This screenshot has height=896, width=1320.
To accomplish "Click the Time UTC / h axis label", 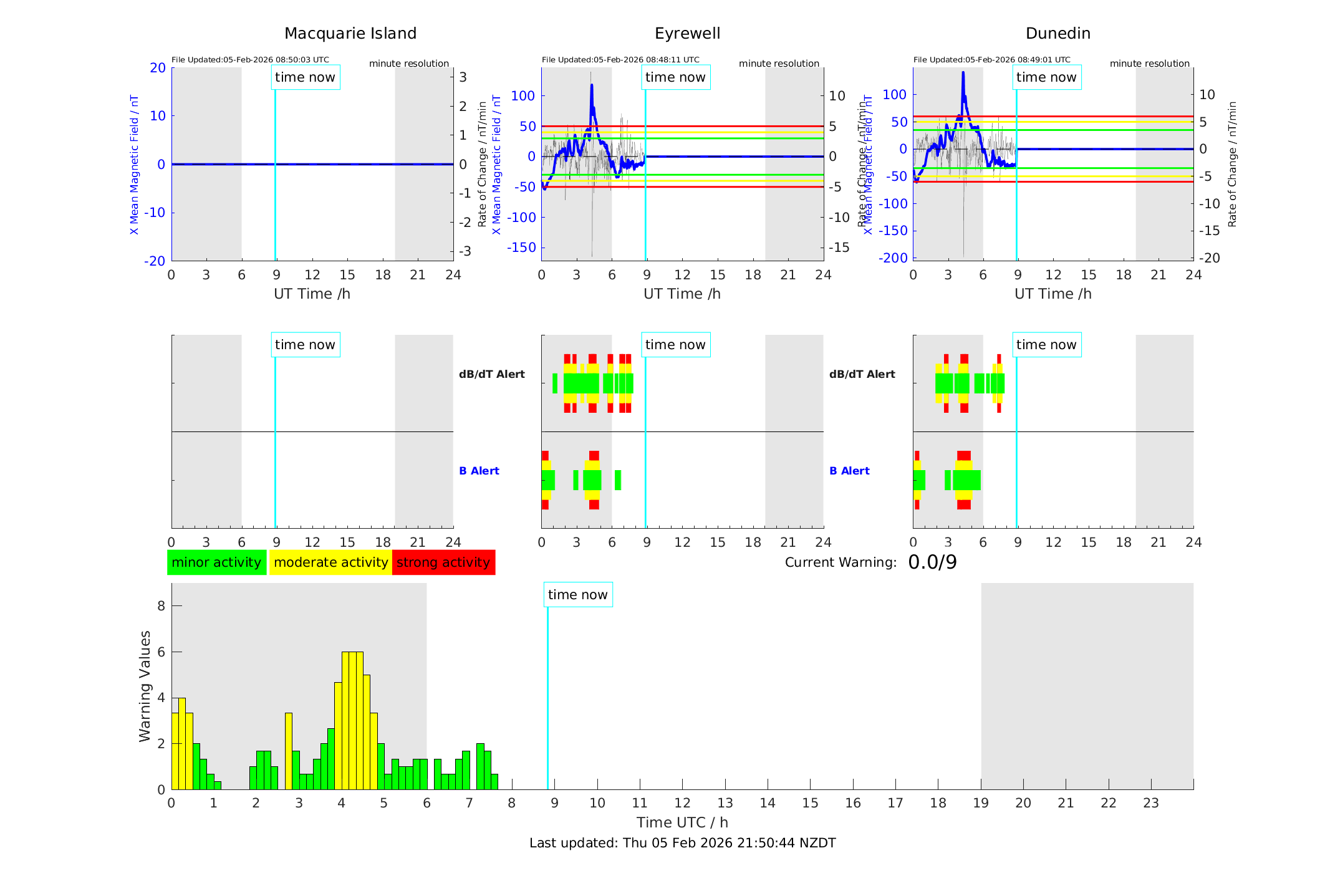I will click(x=682, y=822).
